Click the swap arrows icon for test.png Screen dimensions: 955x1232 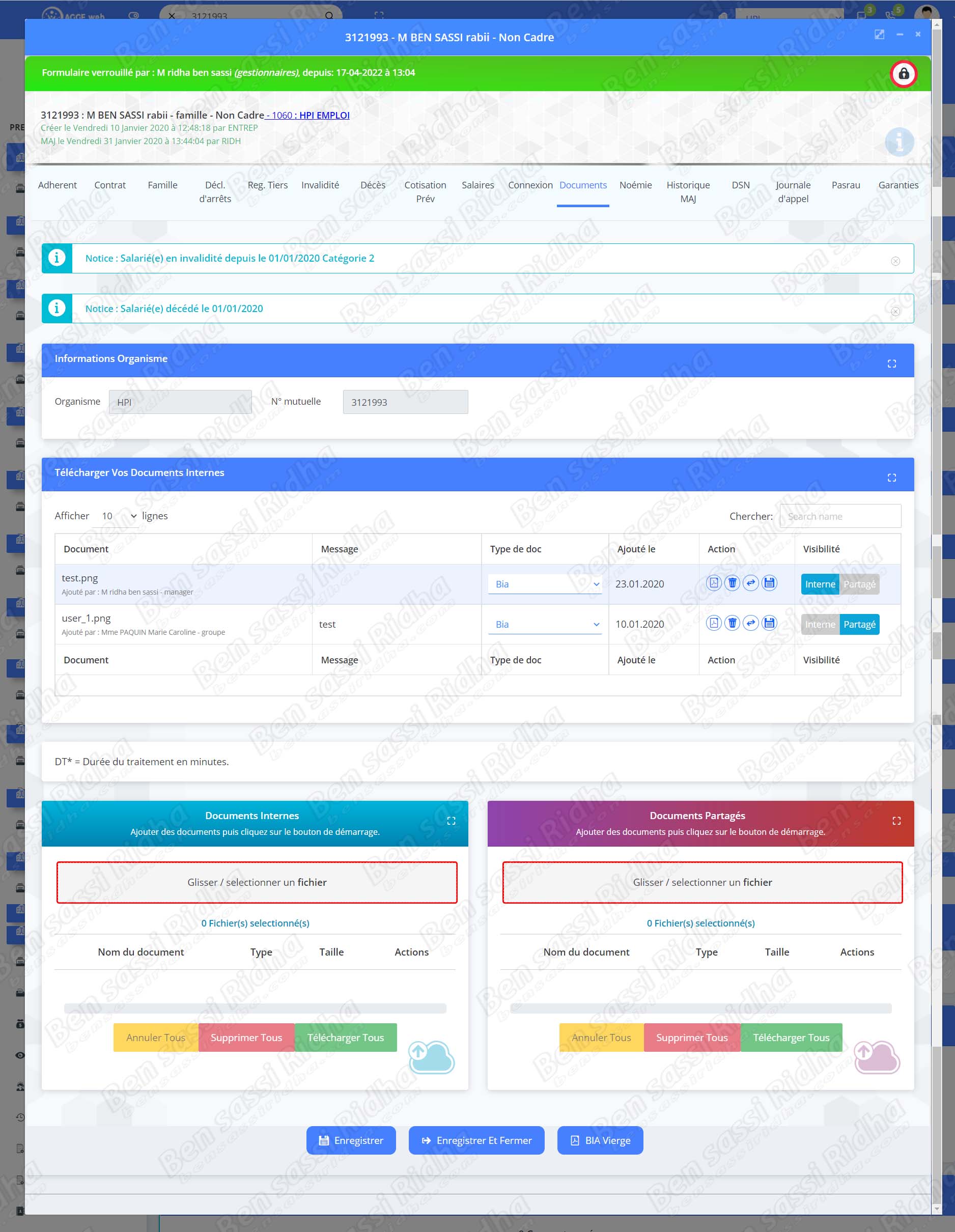[750, 583]
